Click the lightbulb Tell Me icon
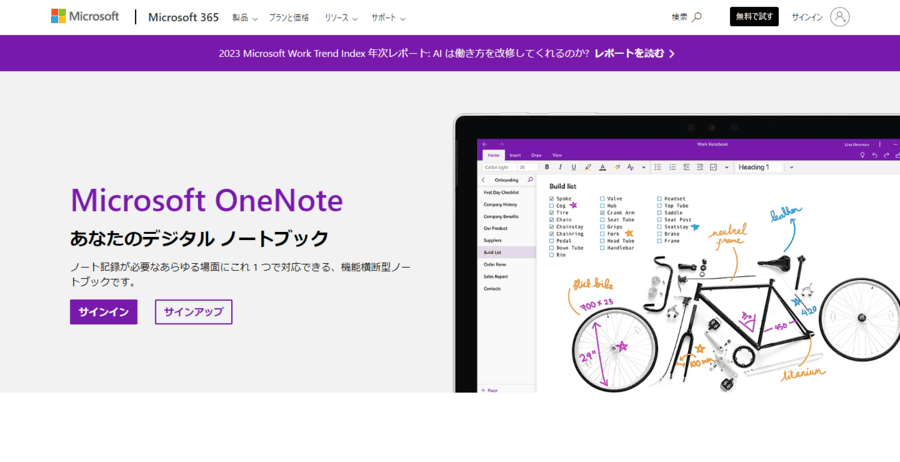Image resolution: width=900 pixels, height=462 pixels. pos(862,155)
